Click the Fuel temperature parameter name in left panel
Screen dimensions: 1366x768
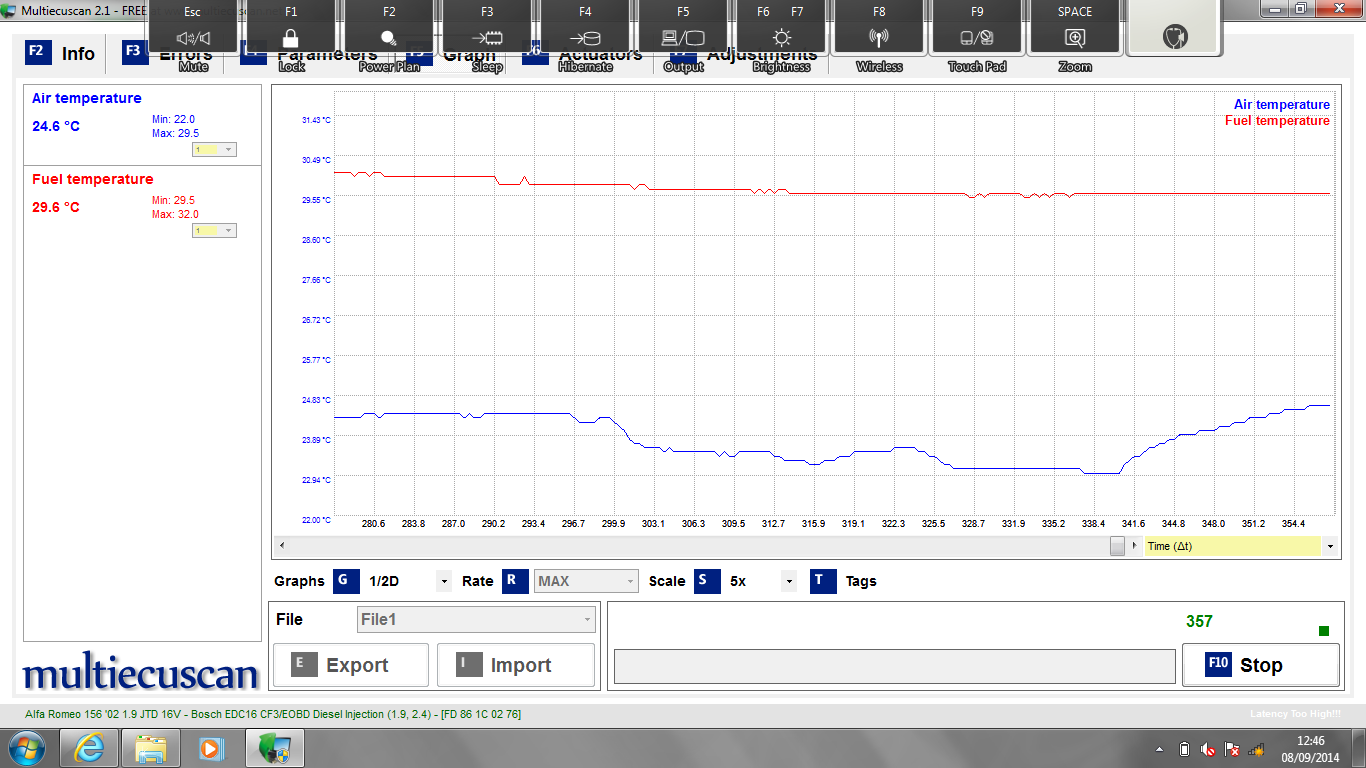(x=93, y=179)
